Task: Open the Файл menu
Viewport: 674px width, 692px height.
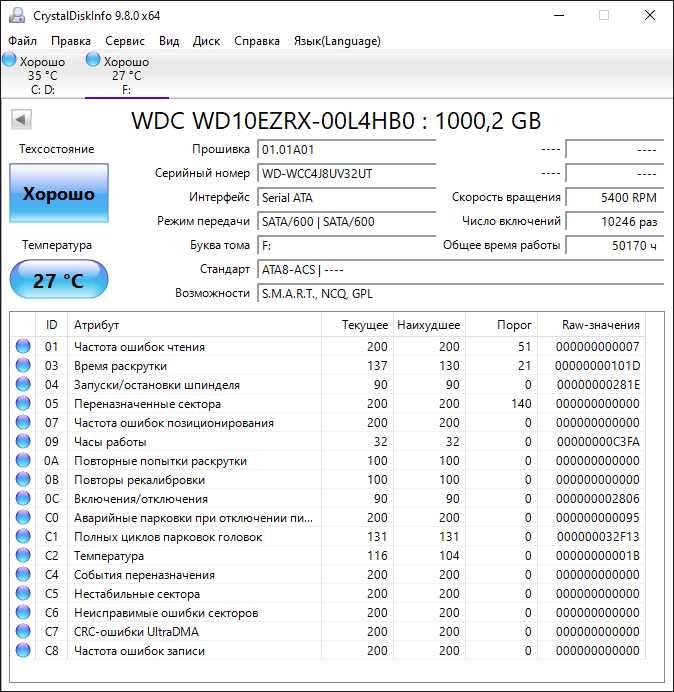Action: [23, 41]
